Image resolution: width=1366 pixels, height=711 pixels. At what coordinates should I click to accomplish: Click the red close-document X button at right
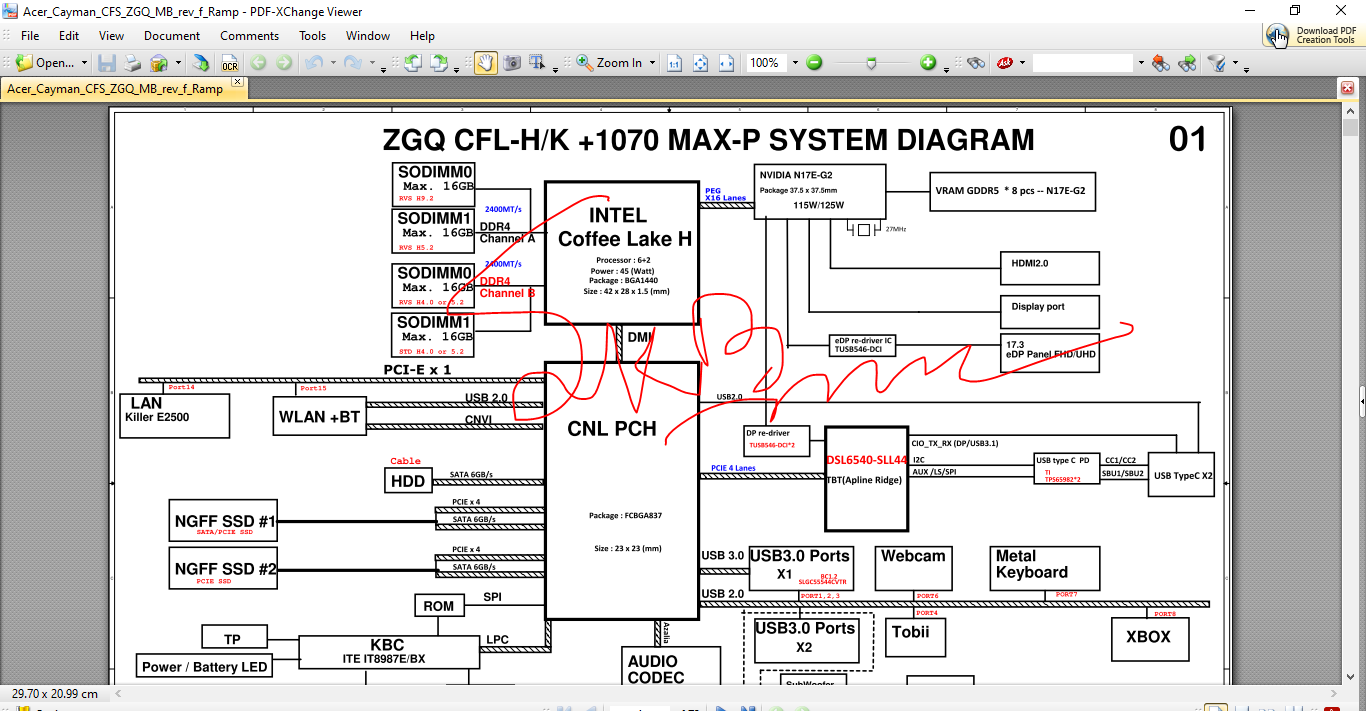[1347, 89]
